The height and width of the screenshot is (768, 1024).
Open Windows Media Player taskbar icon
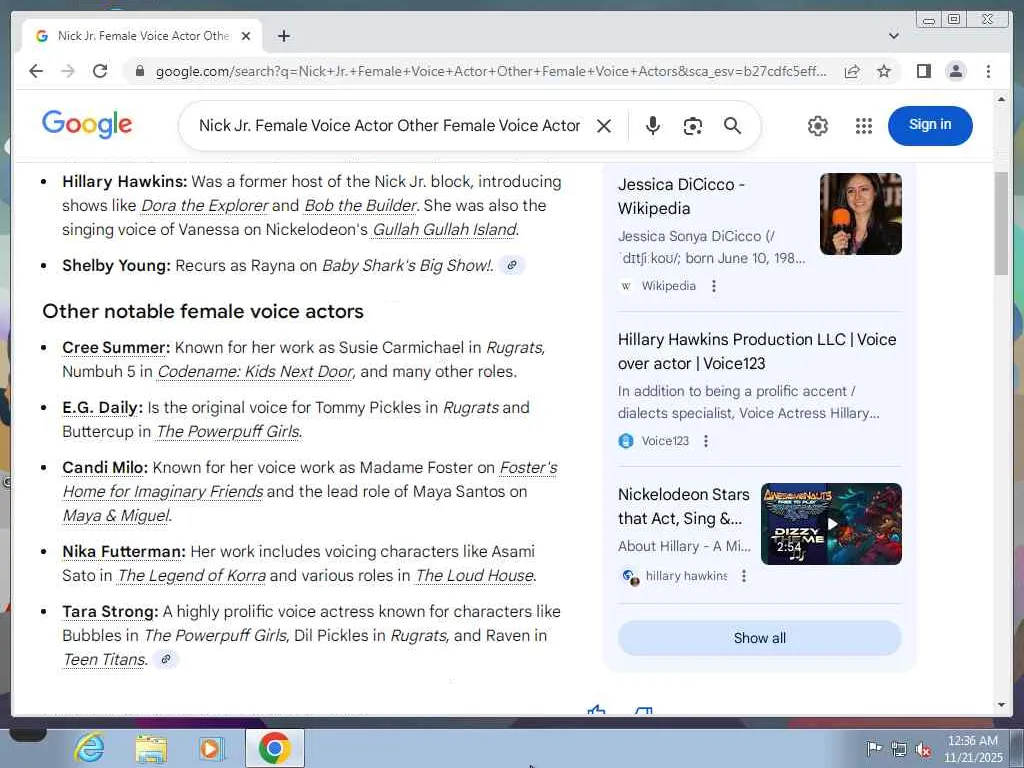coord(212,748)
